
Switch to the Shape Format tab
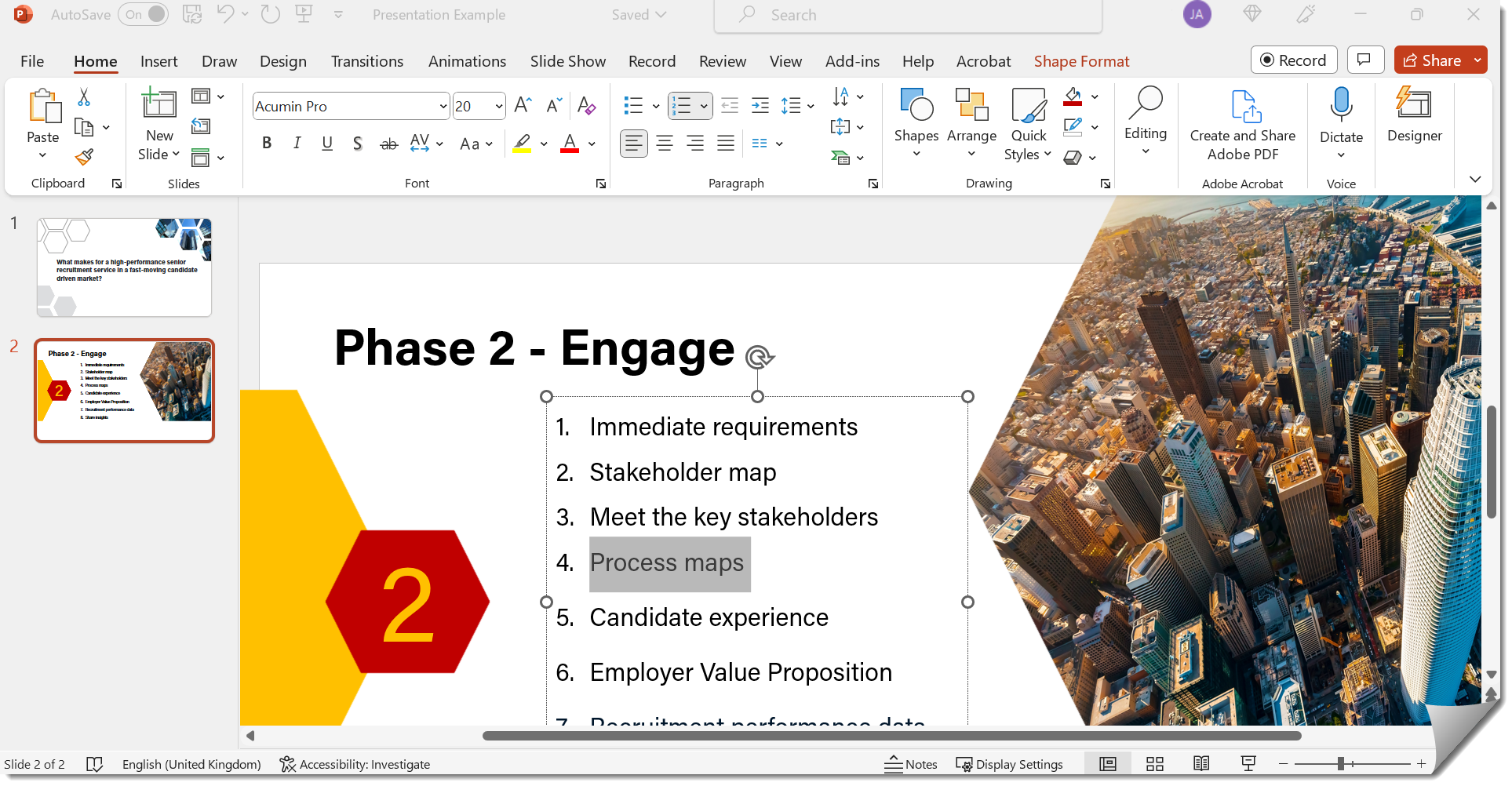[x=1081, y=60]
